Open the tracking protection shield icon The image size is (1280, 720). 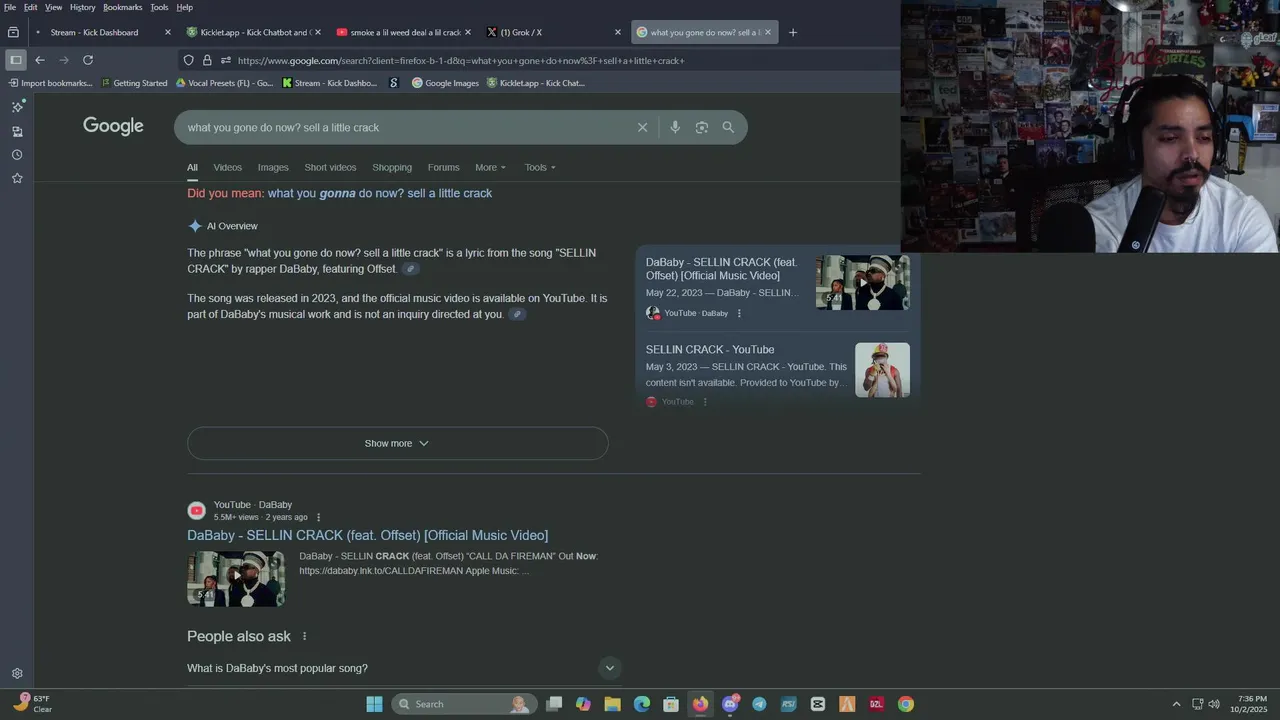pos(188,60)
